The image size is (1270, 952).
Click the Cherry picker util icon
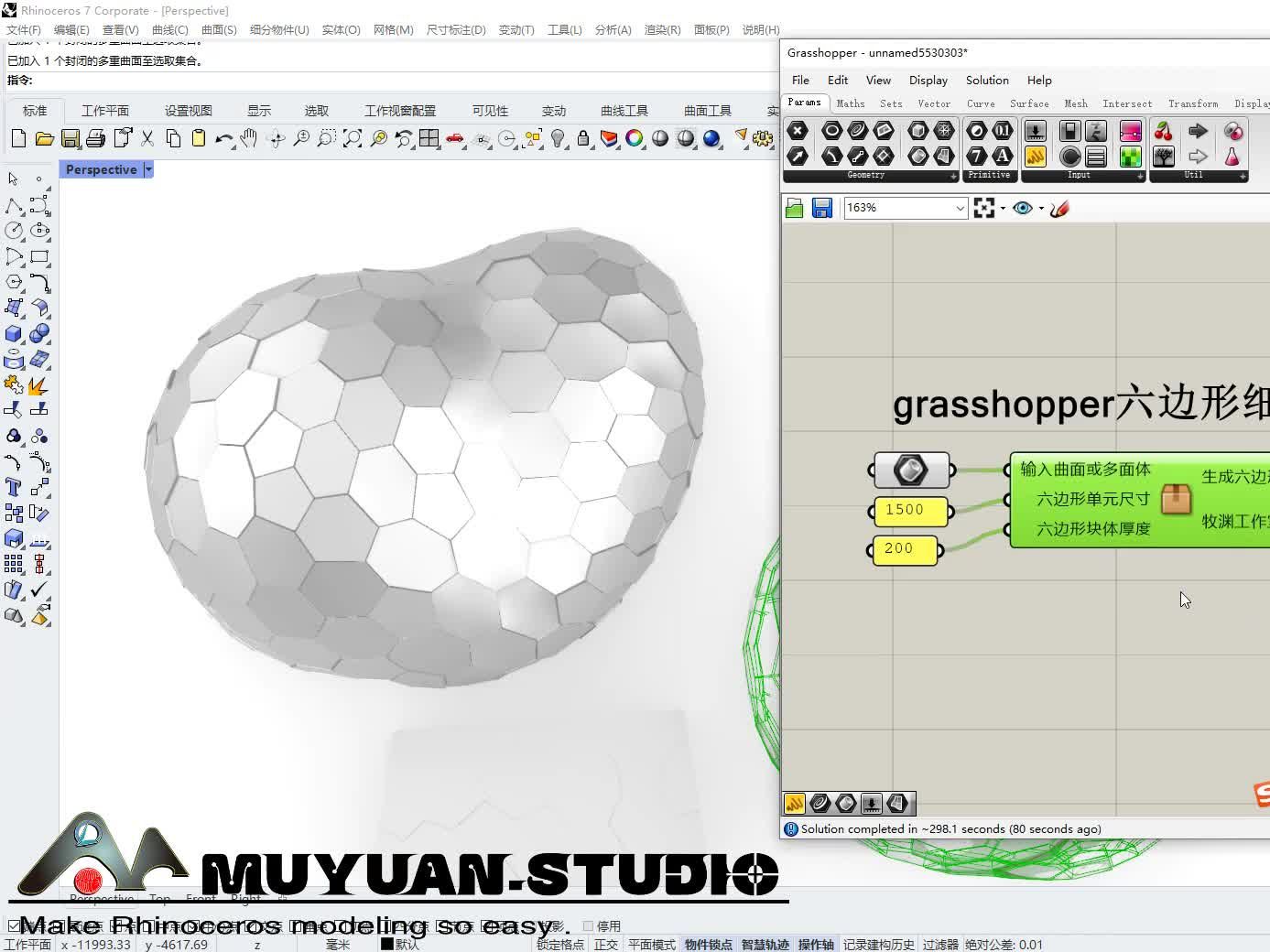click(1164, 131)
